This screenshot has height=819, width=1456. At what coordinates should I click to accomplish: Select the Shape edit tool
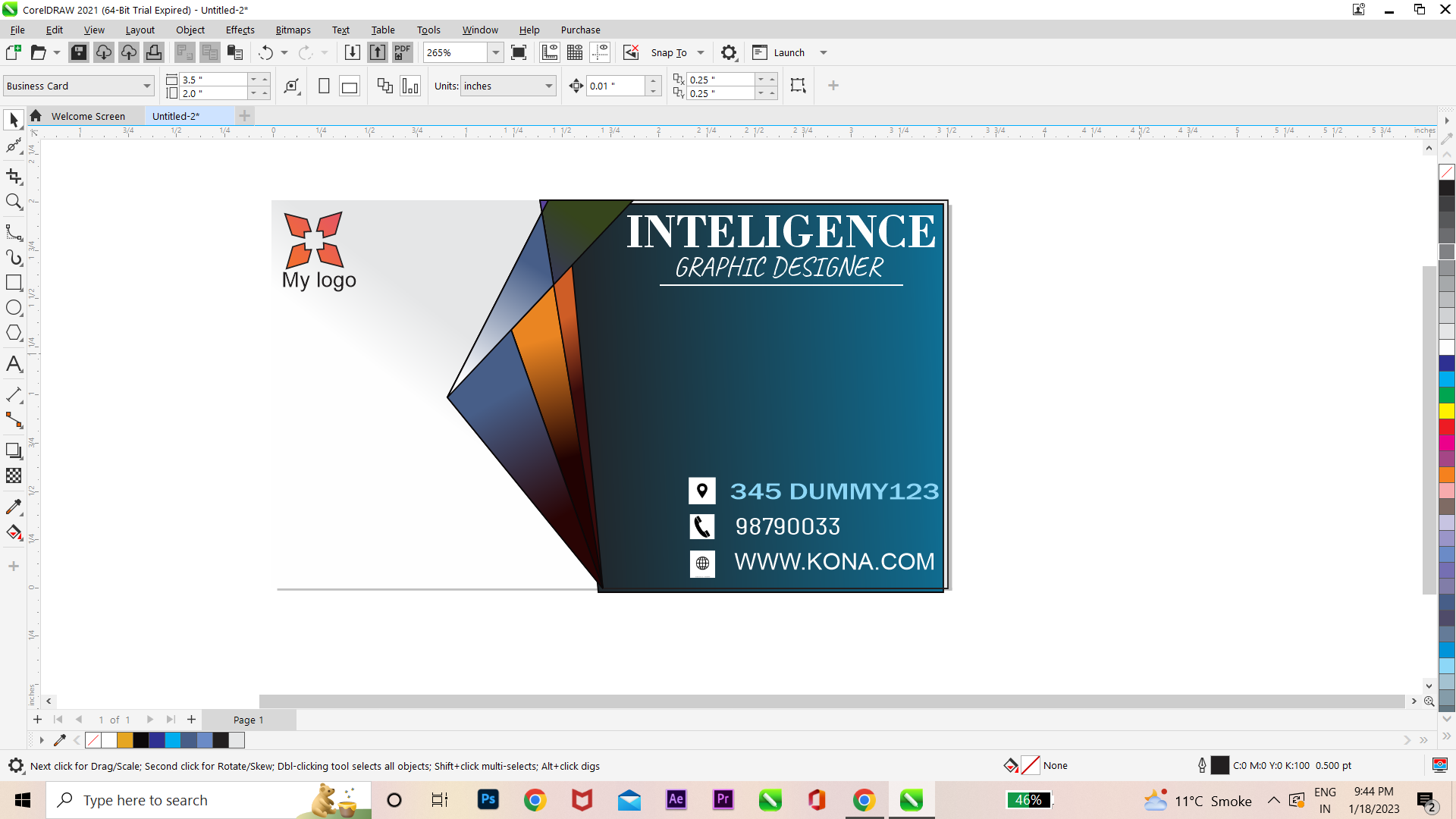click(x=14, y=146)
